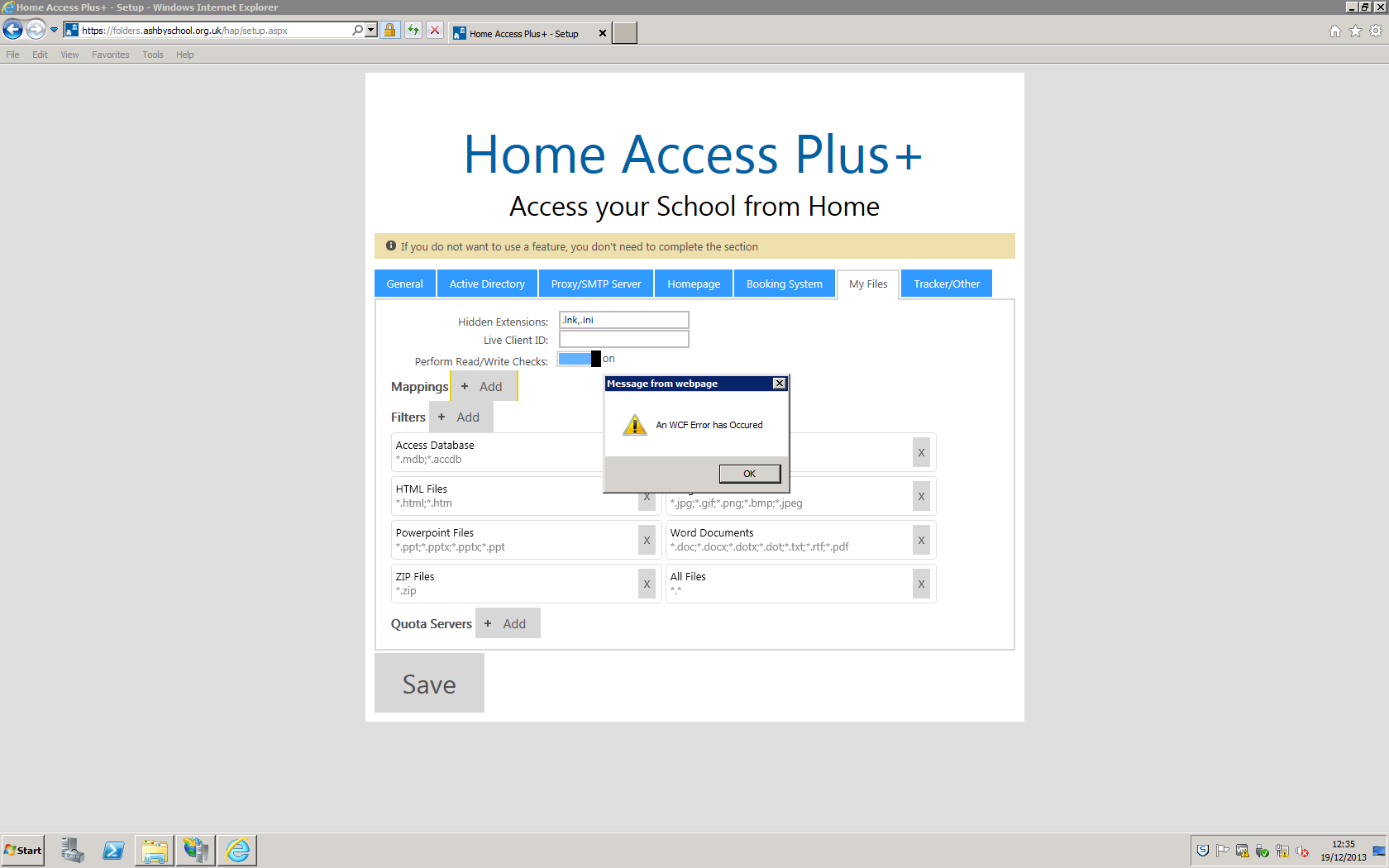Click the muted speaker icon in the tray

point(1304,851)
